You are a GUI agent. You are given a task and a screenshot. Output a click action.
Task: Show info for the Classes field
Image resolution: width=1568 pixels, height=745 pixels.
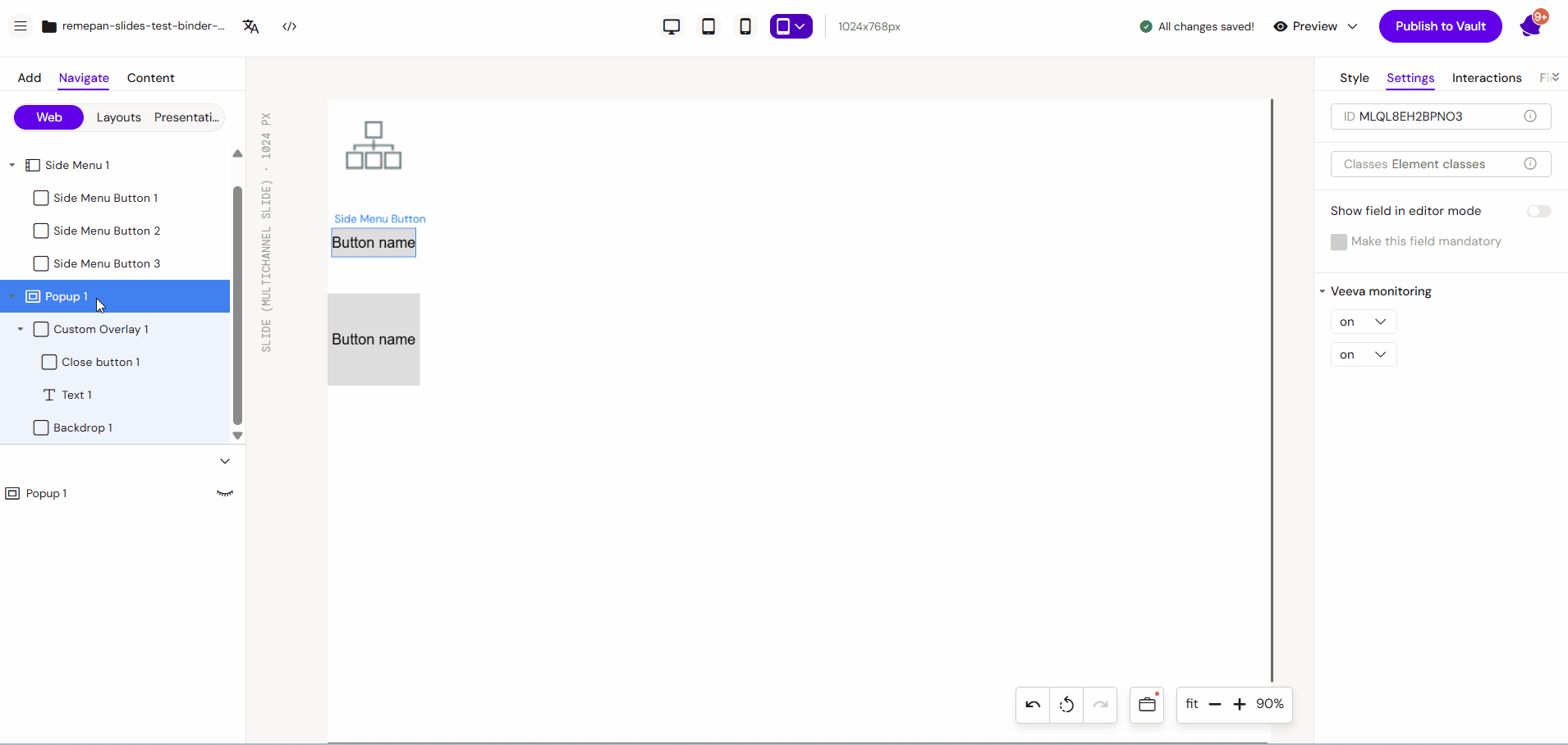(x=1530, y=164)
